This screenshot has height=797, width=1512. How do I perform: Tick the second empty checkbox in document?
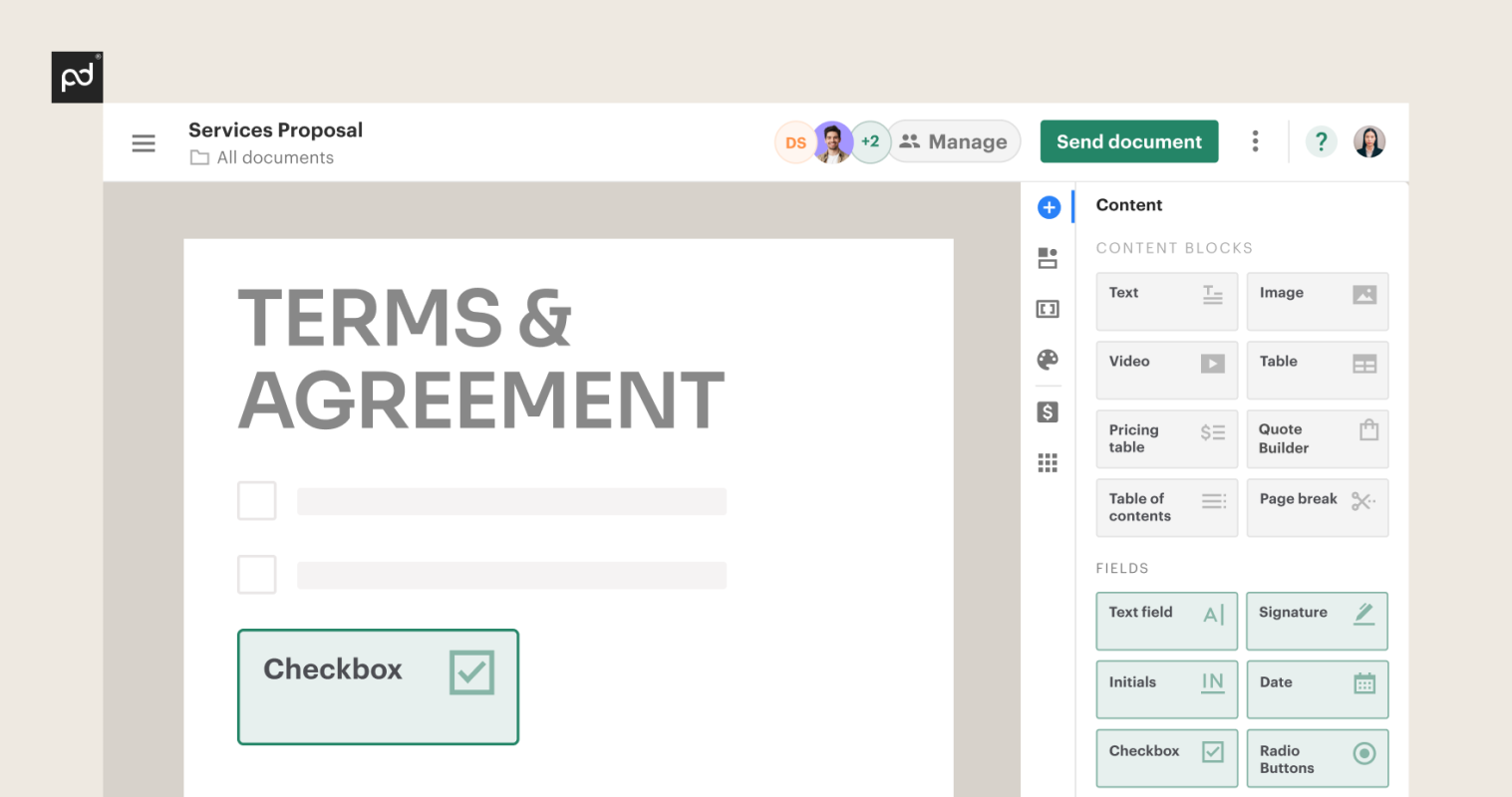257,575
